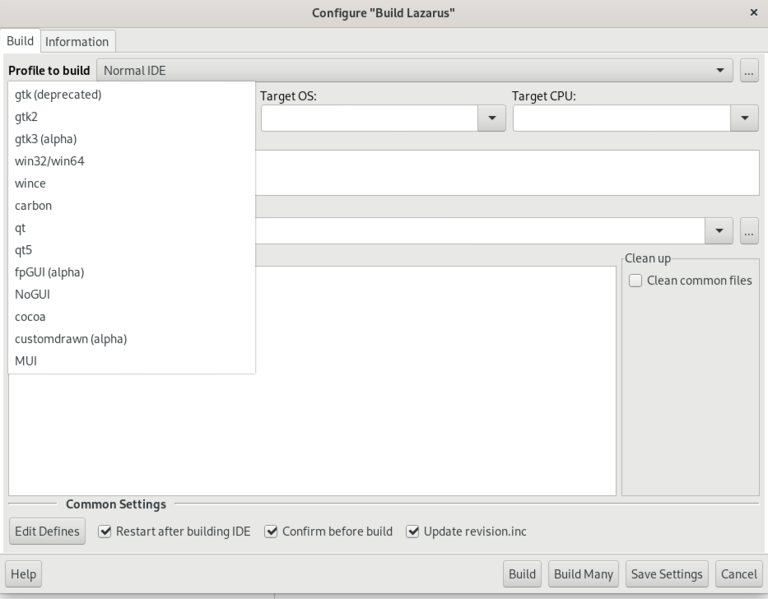This screenshot has width=768, height=599.
Task: Click the Build button
Action: click(x=522, y=574)
